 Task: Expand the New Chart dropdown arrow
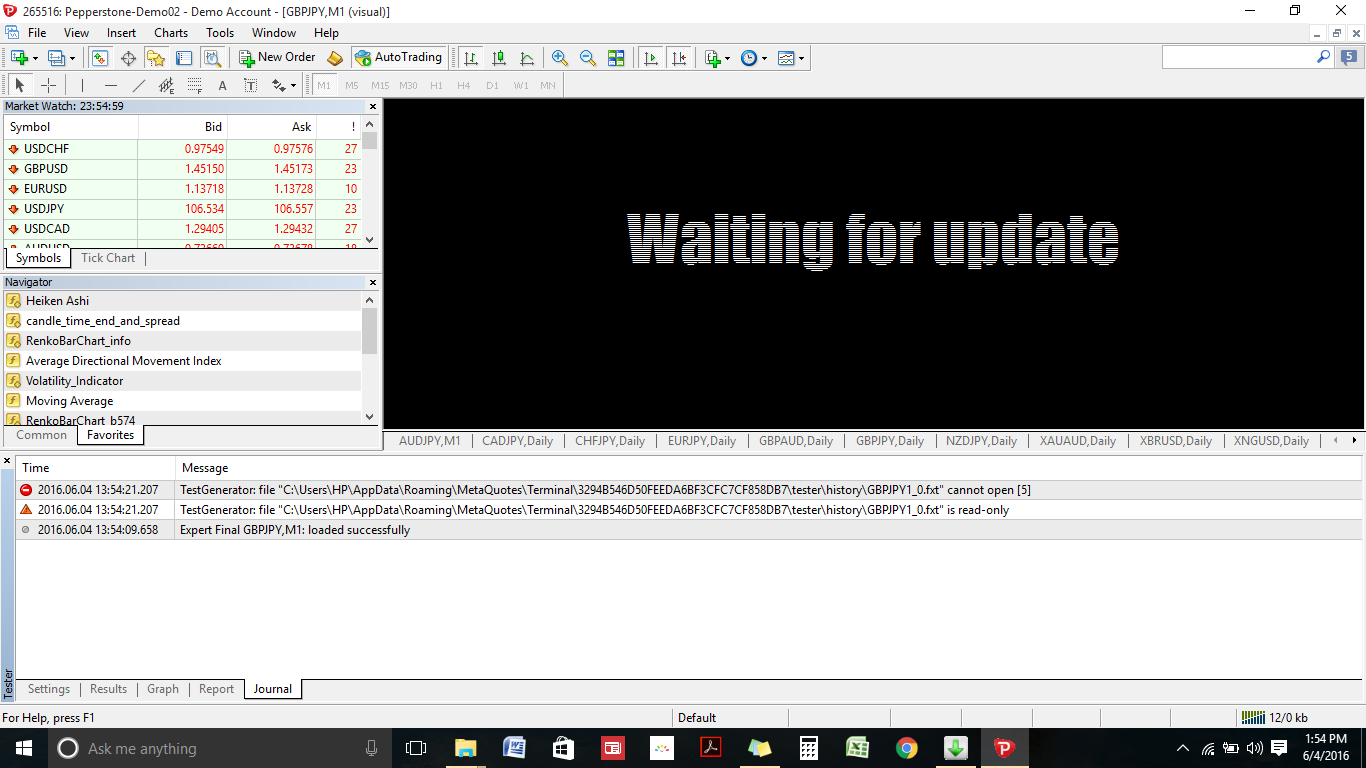click(36, 58)
